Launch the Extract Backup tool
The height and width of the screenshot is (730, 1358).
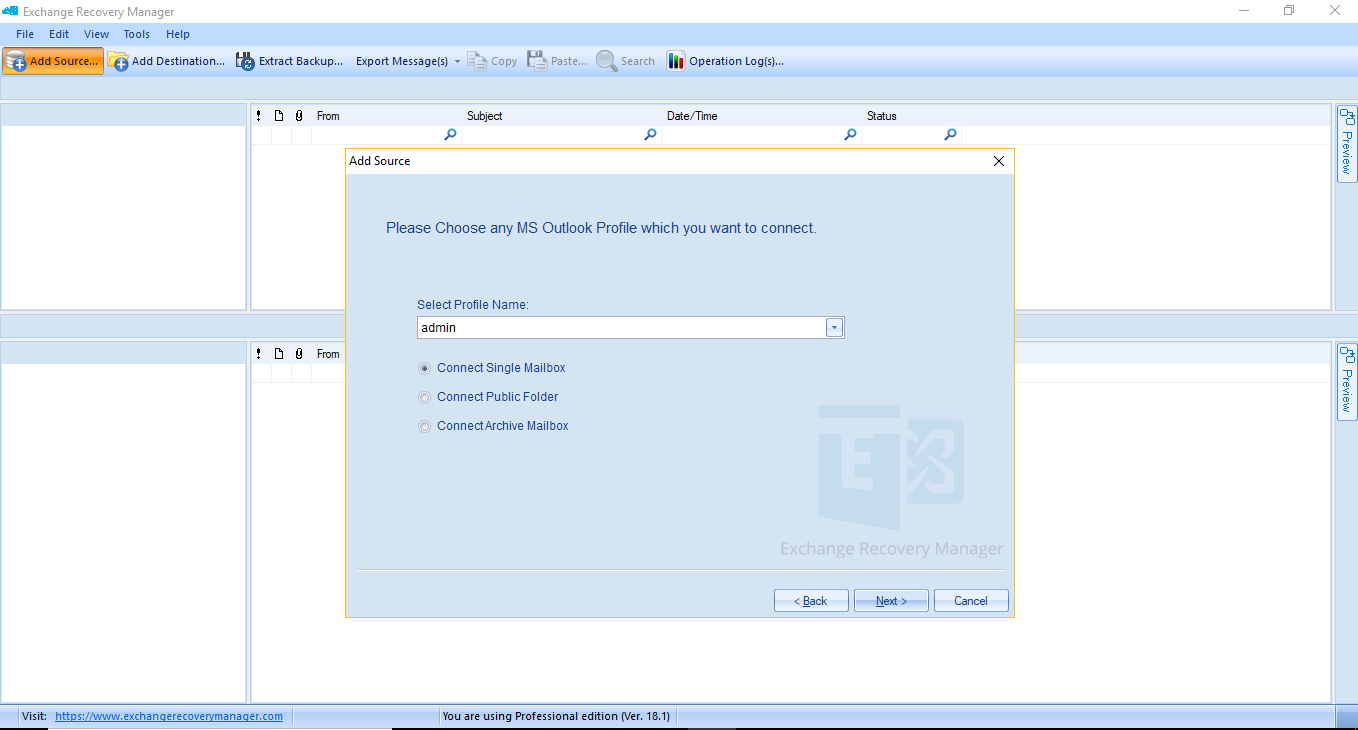click(x=290, y=61)
